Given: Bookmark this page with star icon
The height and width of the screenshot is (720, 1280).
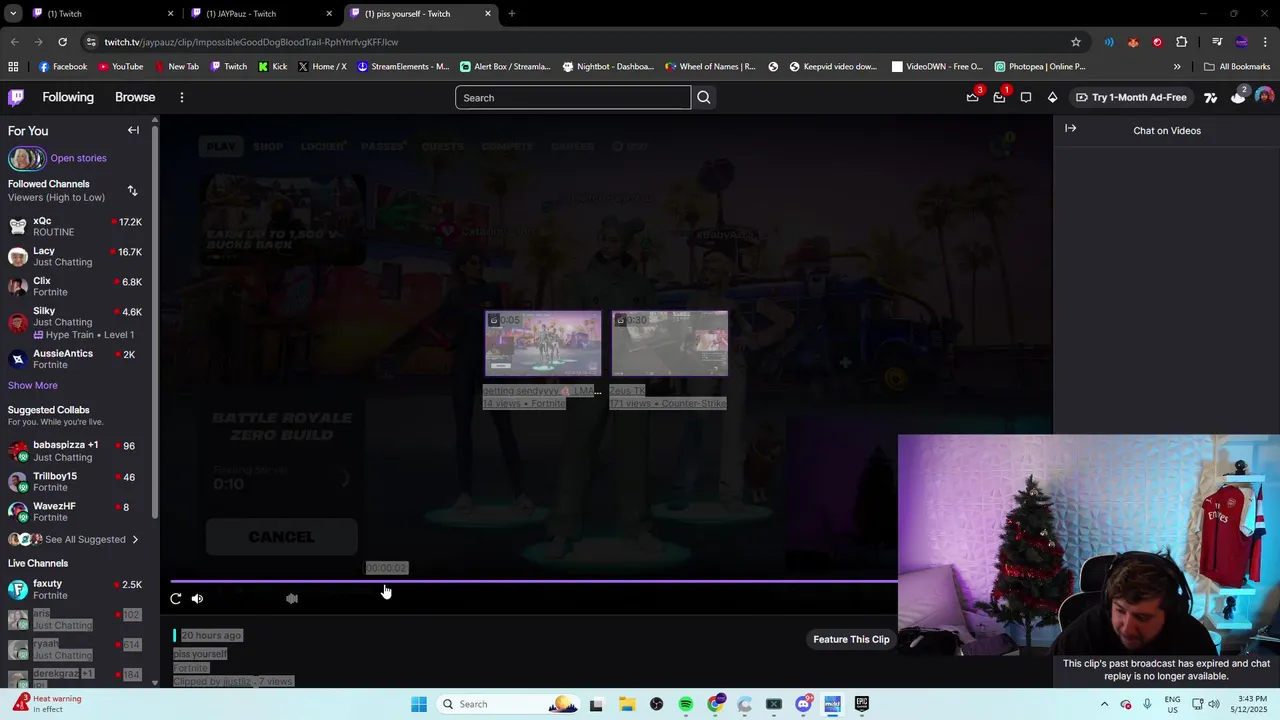Looking at the screenshot, I should (1076, 42).
